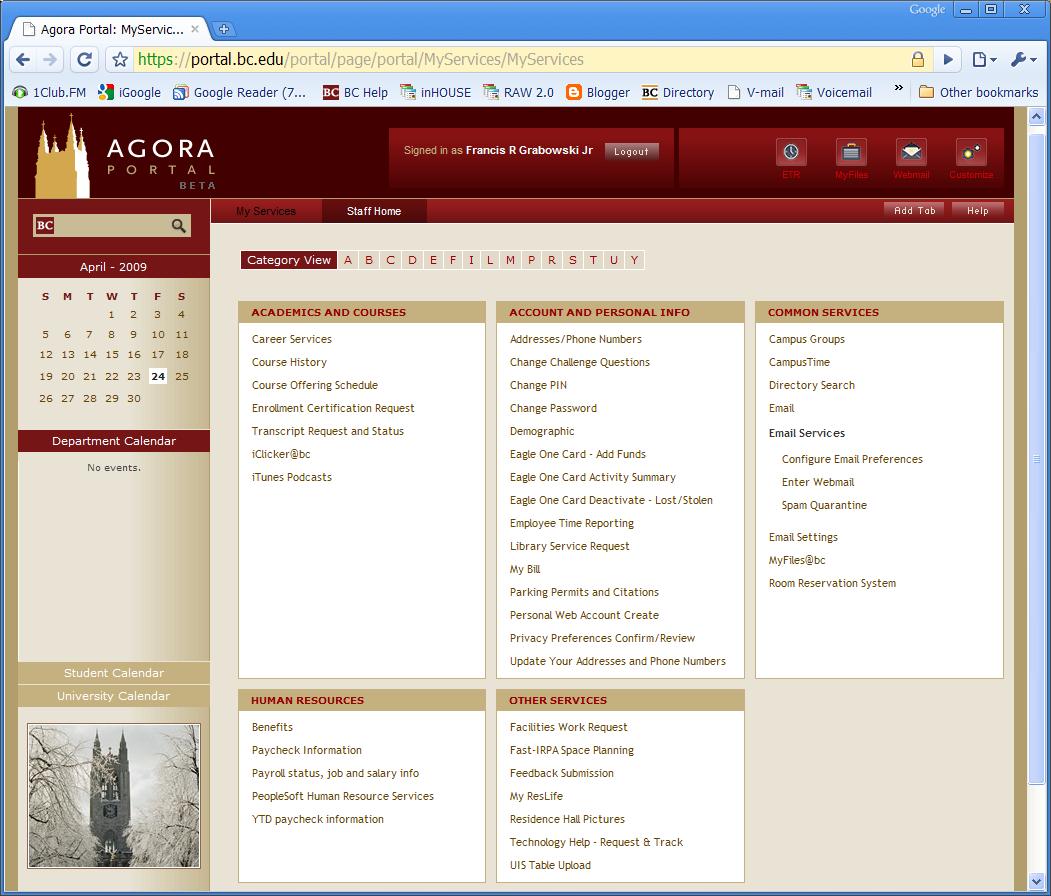Open the BC Directory bookmark
Viewport: 1051px width, 896px height.
click(x=678, y=92)
